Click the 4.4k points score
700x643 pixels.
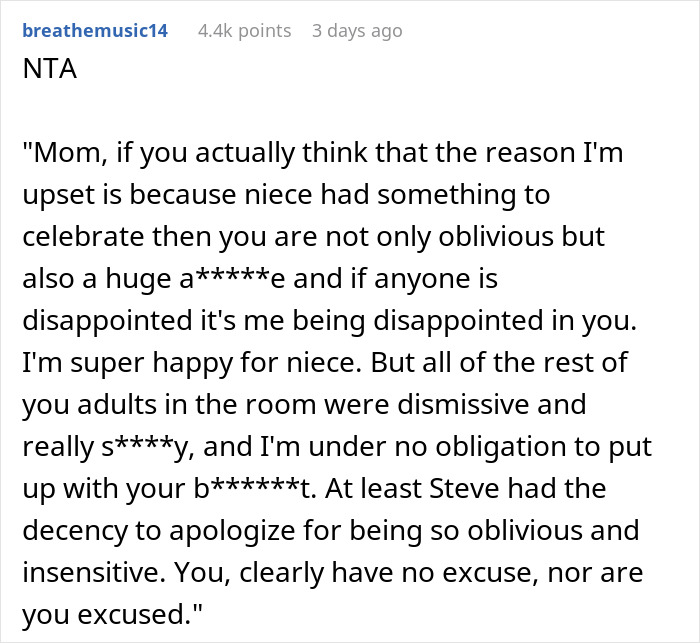click(x=244, y=31)
